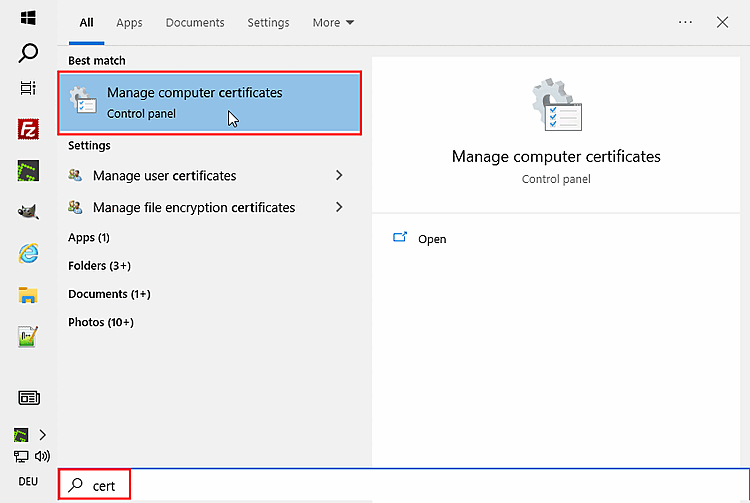Screen dimensions: 750x503
Task: Launch FileZilla from the taskbar
Action: [28, 128]
